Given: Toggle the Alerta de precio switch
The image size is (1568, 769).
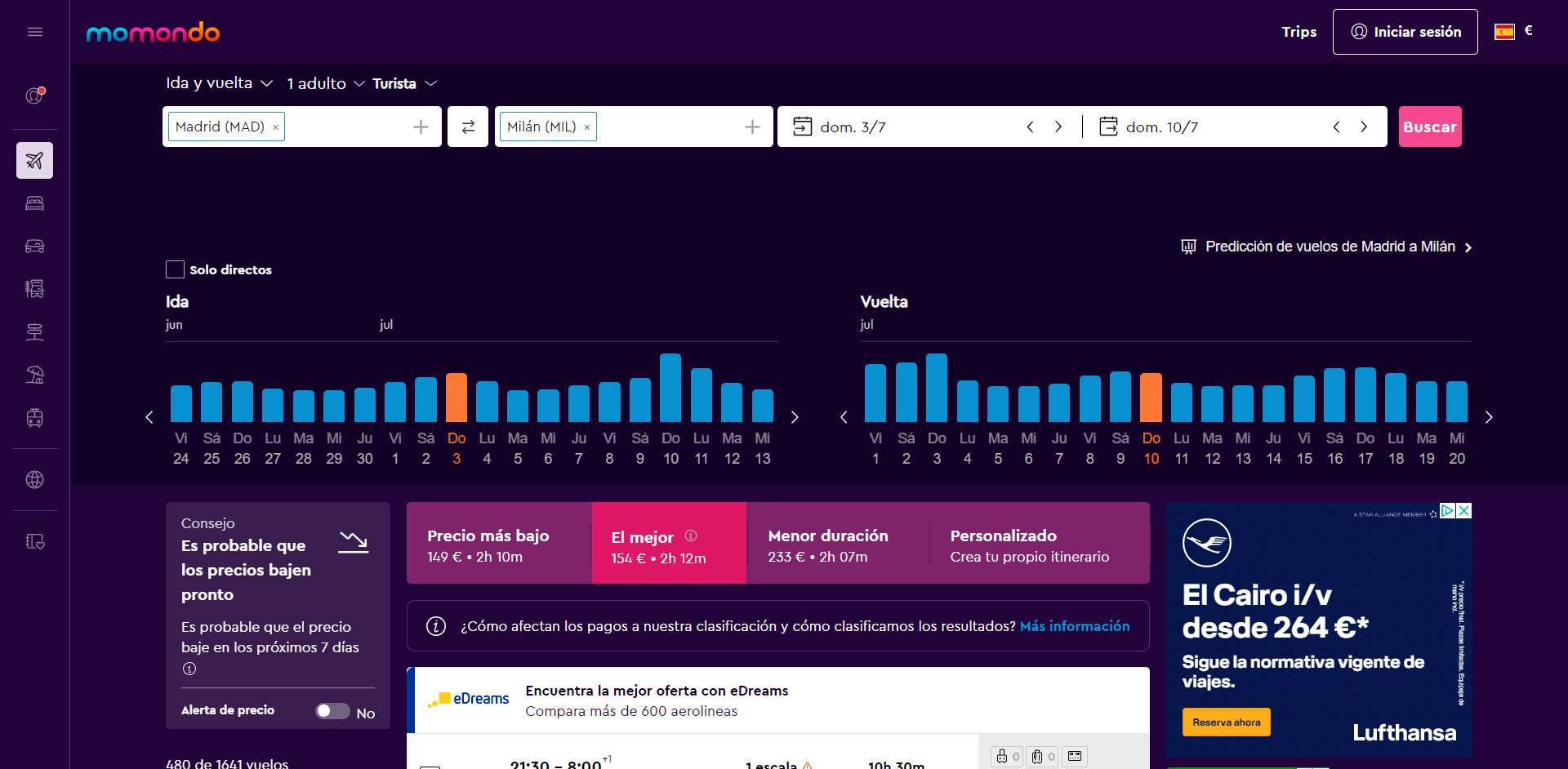Looking at the screenshot, I should coord(332,711).
